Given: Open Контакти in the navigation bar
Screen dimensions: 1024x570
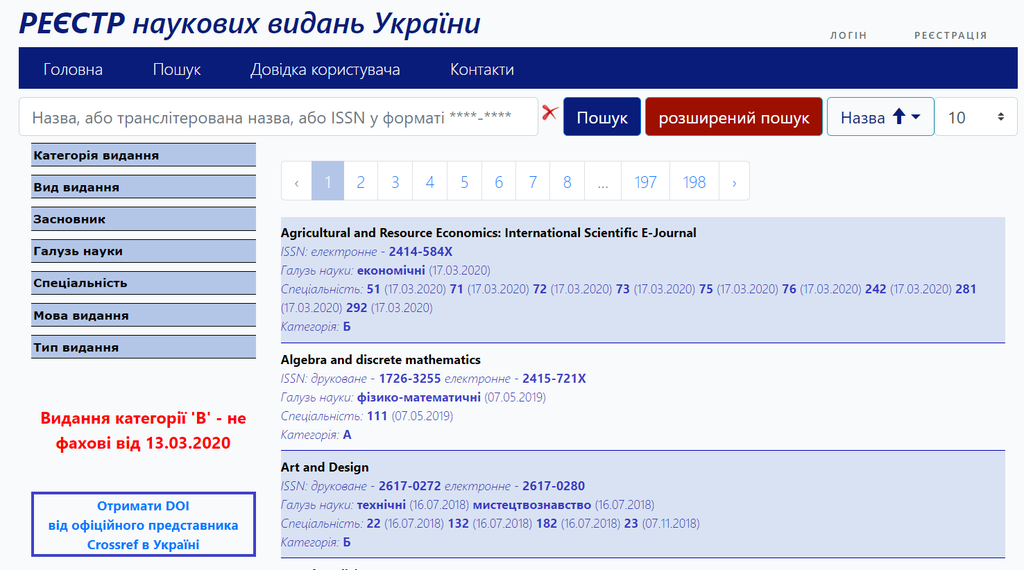Looking at the screenshot, I should tap(482, 69).
